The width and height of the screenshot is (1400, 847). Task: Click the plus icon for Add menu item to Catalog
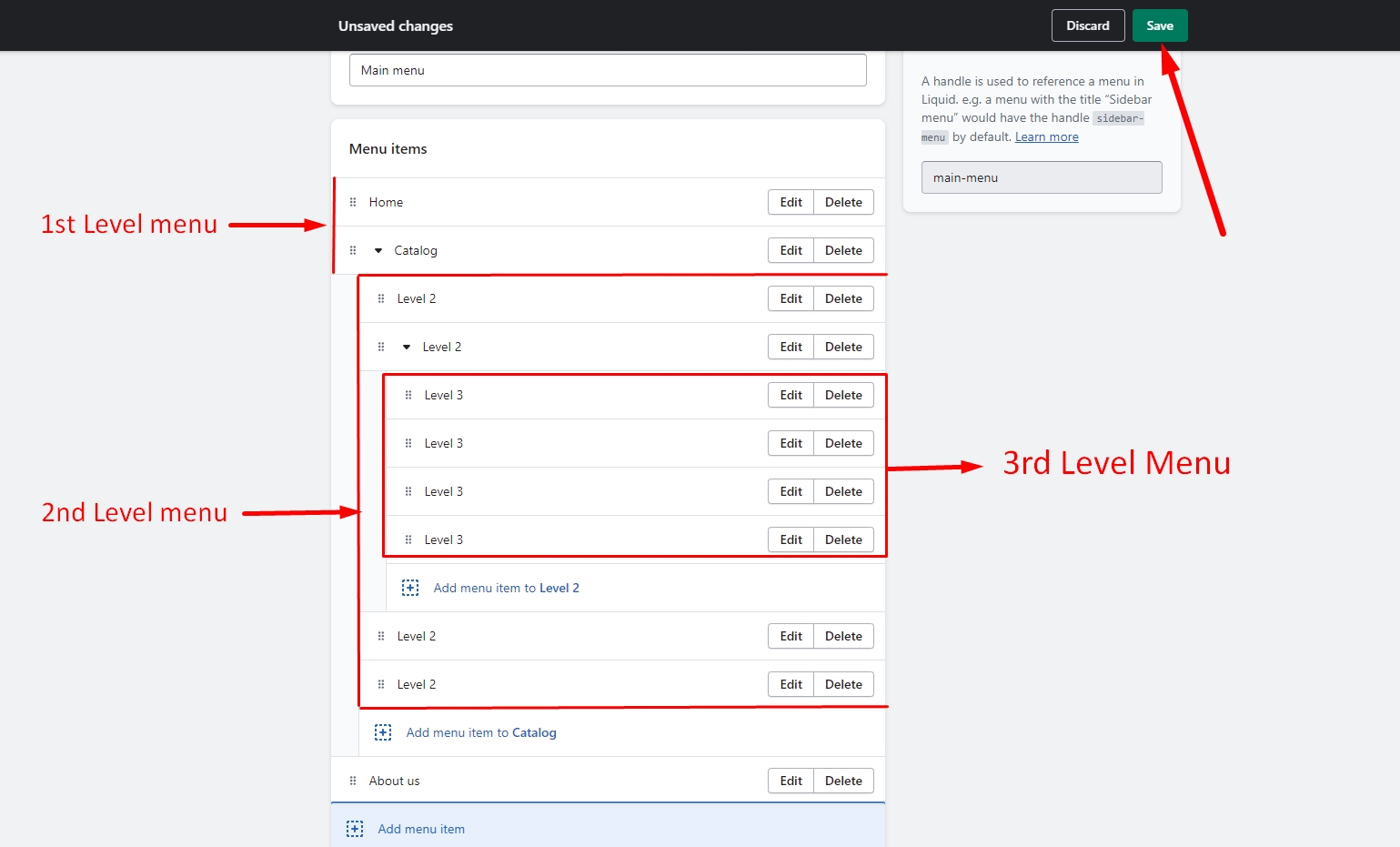pyautogui.click(x=383, y=732)
